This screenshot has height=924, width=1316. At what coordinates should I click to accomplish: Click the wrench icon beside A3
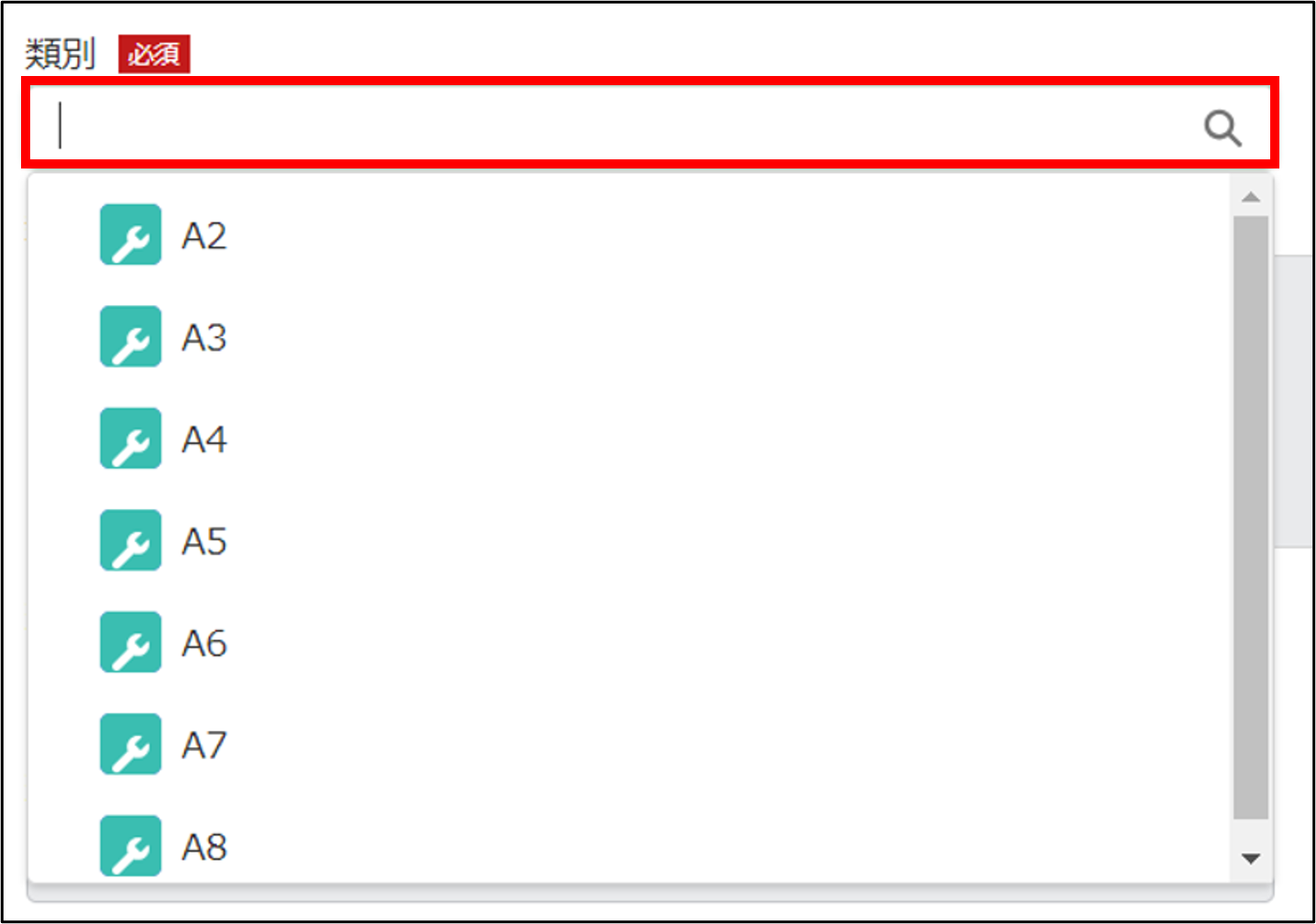[x=131, y=337]
